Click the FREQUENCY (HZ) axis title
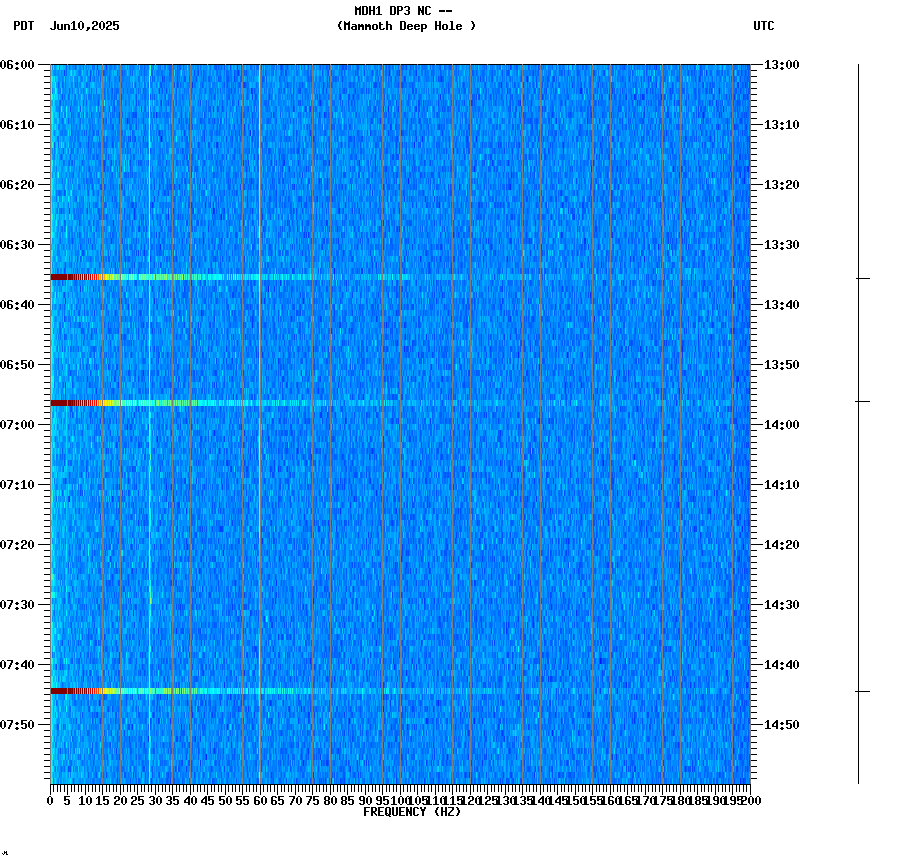 tap(412, 811)
